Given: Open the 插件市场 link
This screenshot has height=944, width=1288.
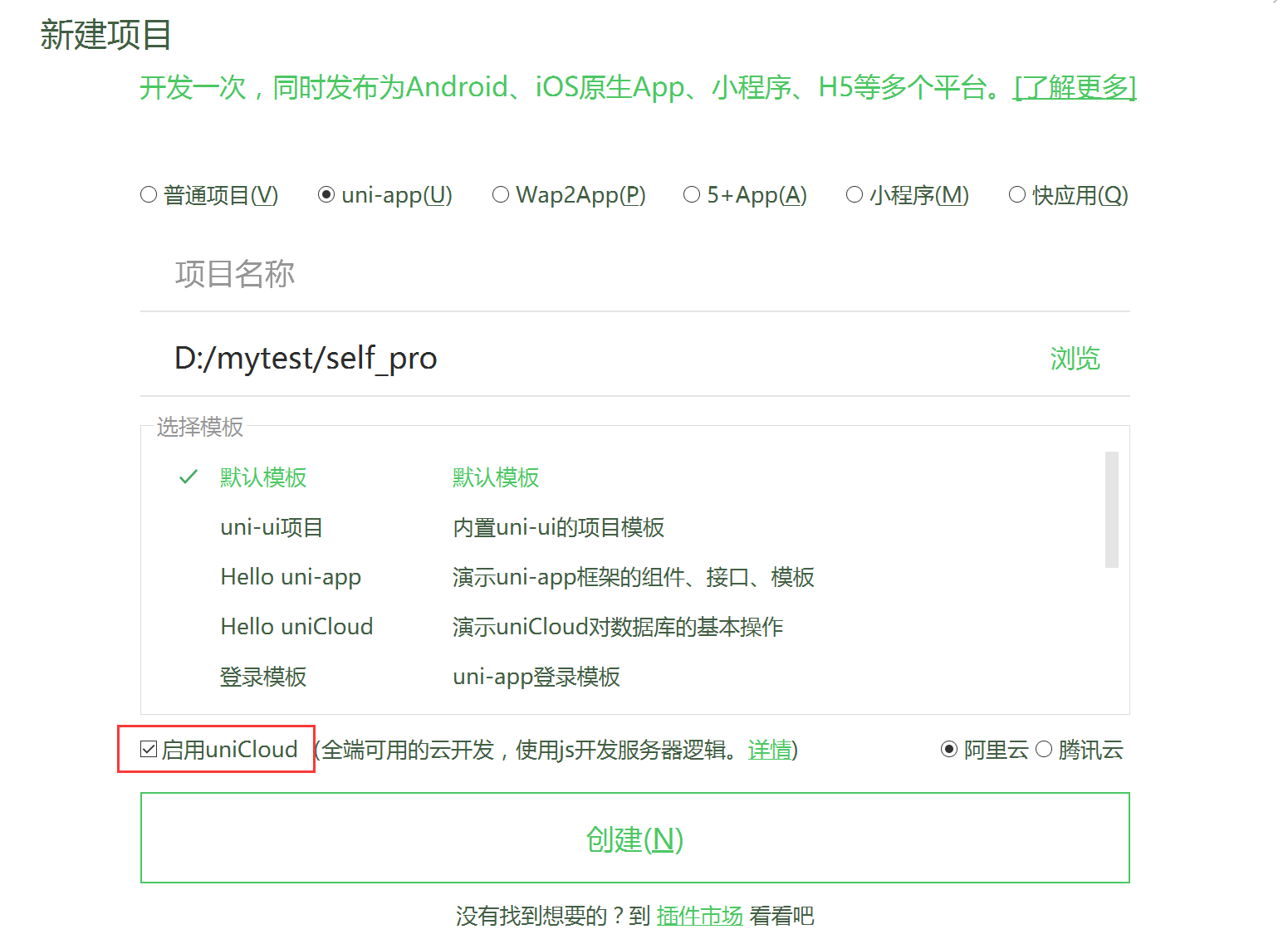Looking at the screenshot, I should click(699, 916).
